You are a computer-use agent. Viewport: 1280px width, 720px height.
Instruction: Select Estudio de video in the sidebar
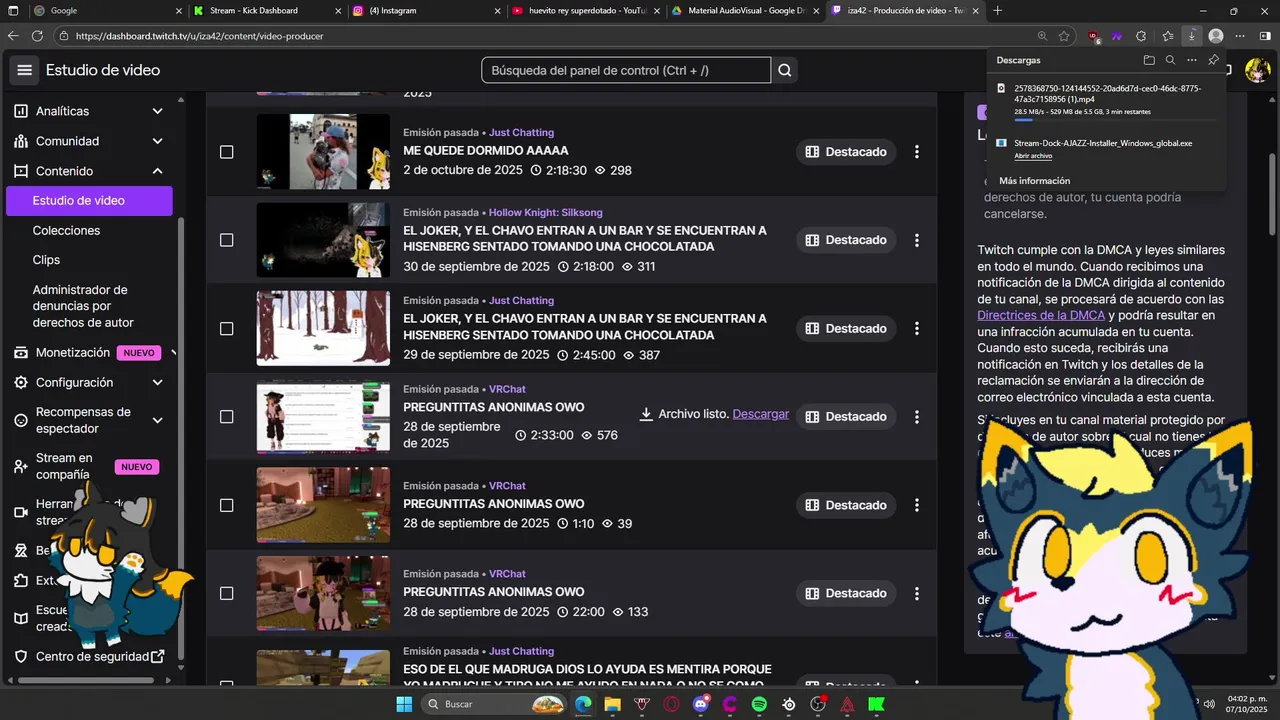[x=89, y=200]
